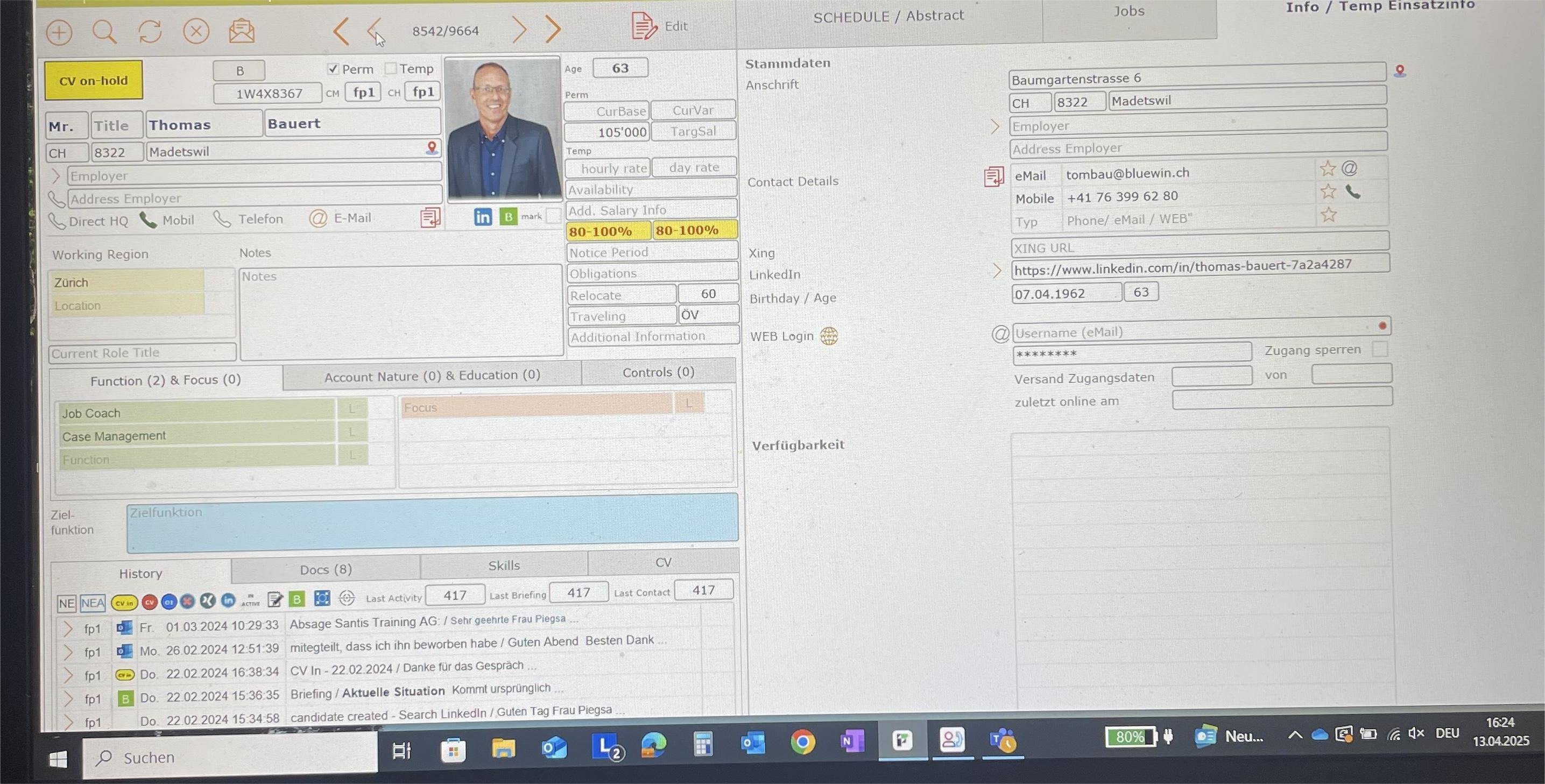1545x784 pixels.
Task: Switch to the Docs (8) tab
Action: (326, 569)
